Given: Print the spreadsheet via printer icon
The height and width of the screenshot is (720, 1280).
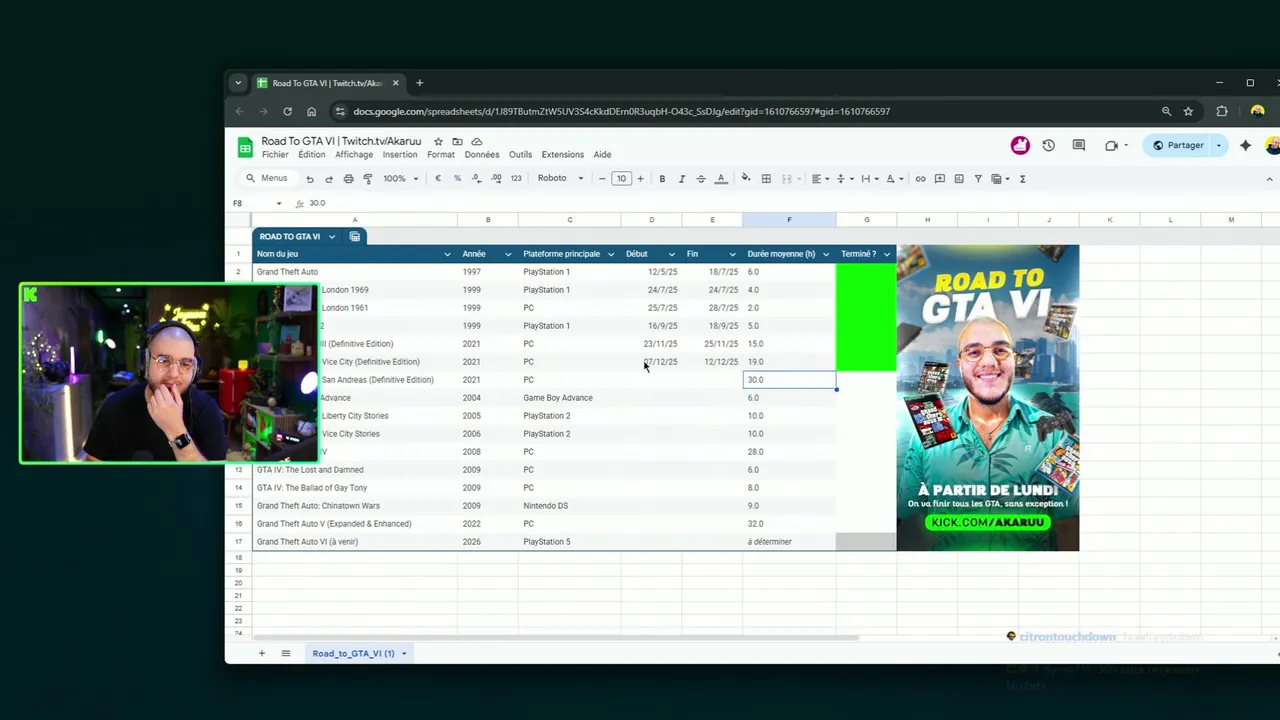Looking at the screenshot, I should pos(348,179).
